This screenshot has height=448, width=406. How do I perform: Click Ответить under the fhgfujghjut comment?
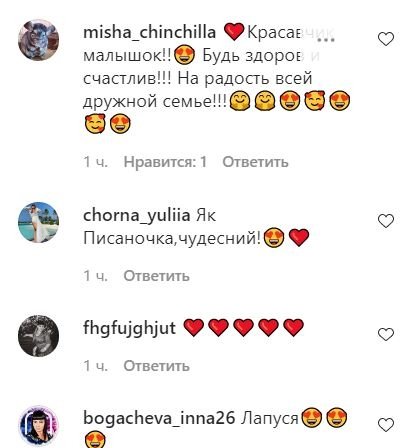click(156, 366)
